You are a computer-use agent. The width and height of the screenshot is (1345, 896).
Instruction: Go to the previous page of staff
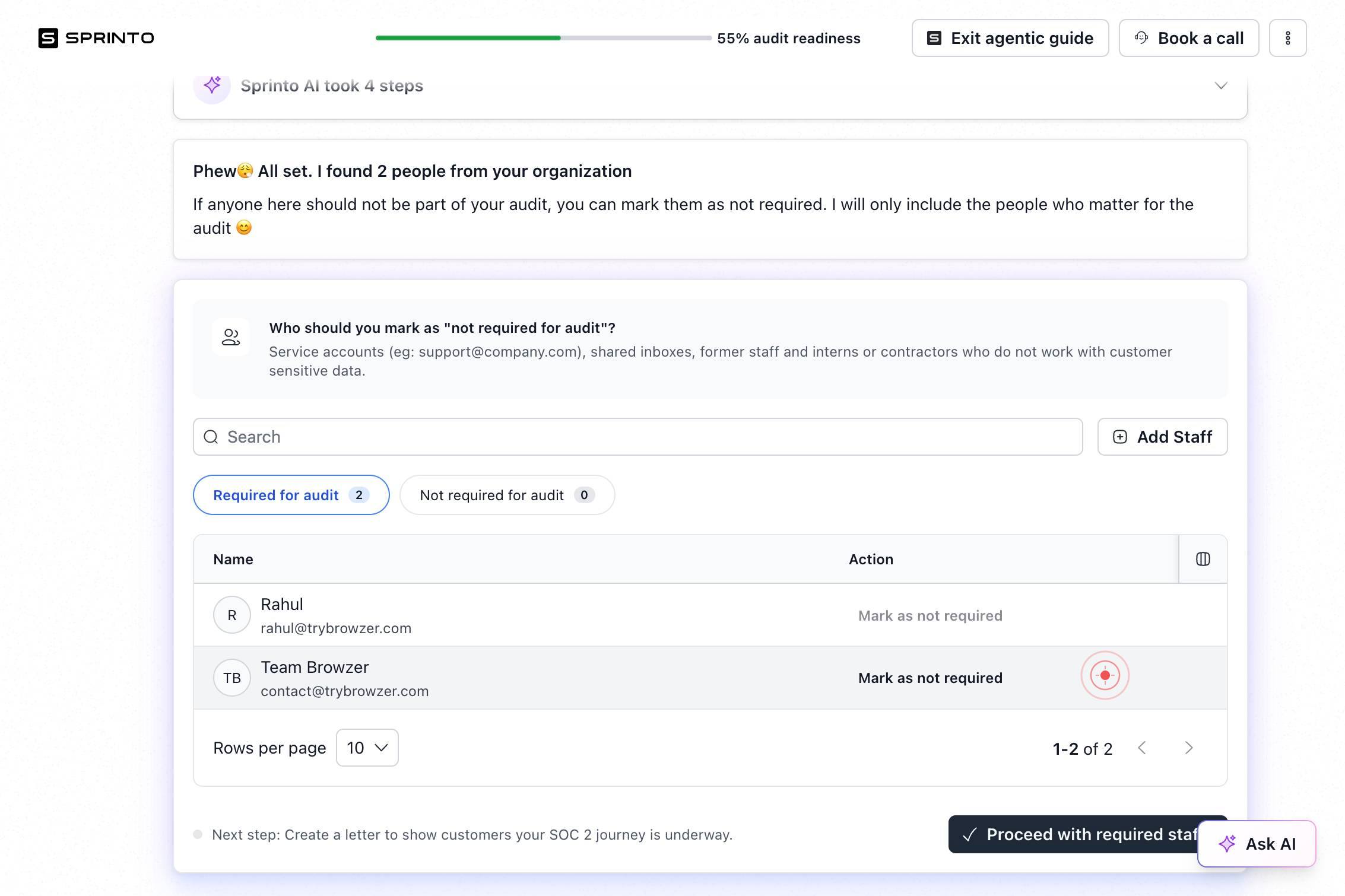tap(1141, 748)
